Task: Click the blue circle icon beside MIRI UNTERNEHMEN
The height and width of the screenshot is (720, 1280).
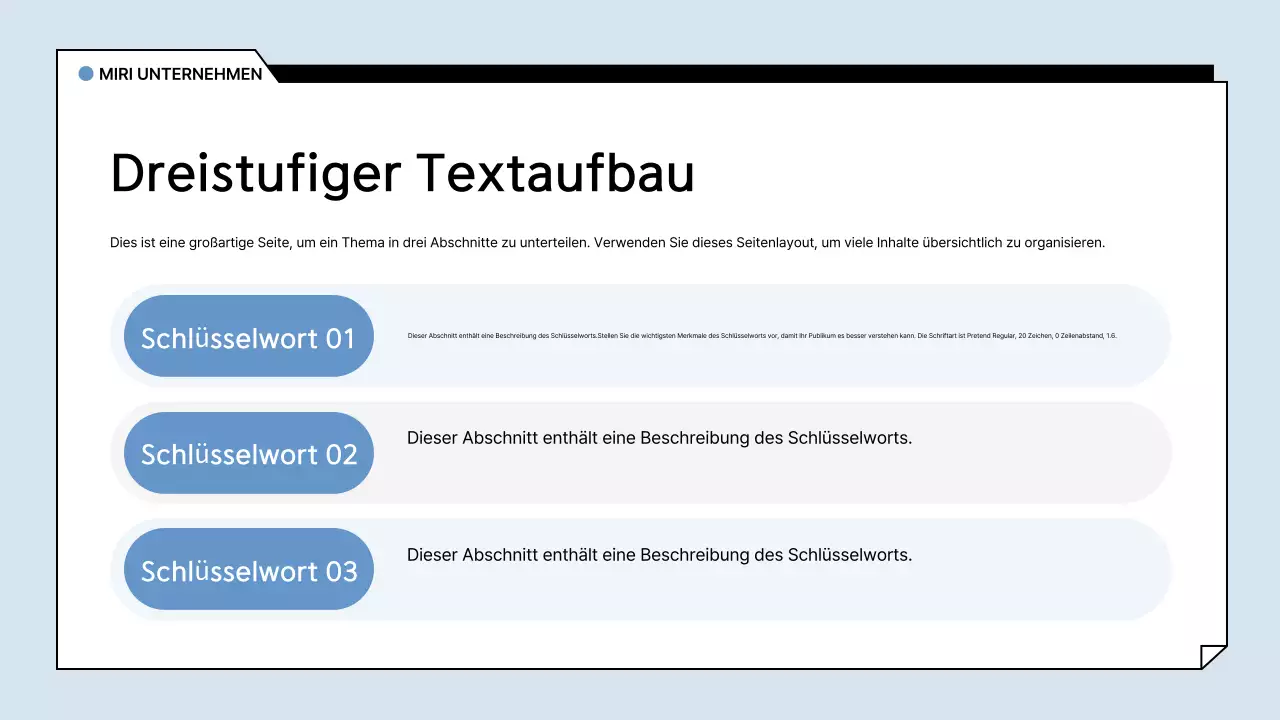Action: (86, 73)
